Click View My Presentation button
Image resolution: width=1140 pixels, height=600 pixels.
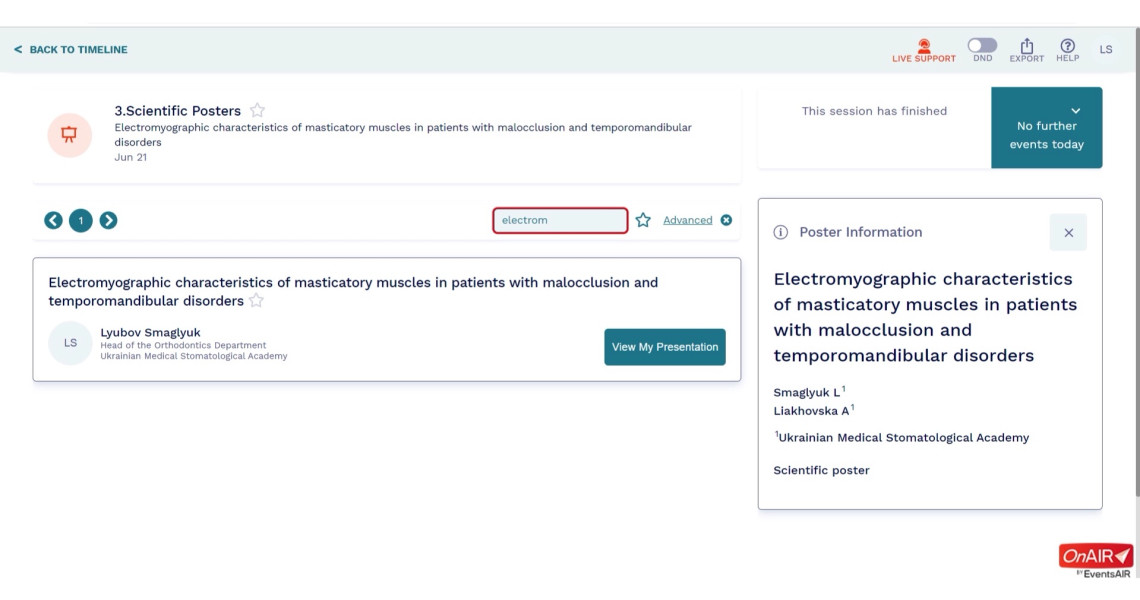pos(665,347)
